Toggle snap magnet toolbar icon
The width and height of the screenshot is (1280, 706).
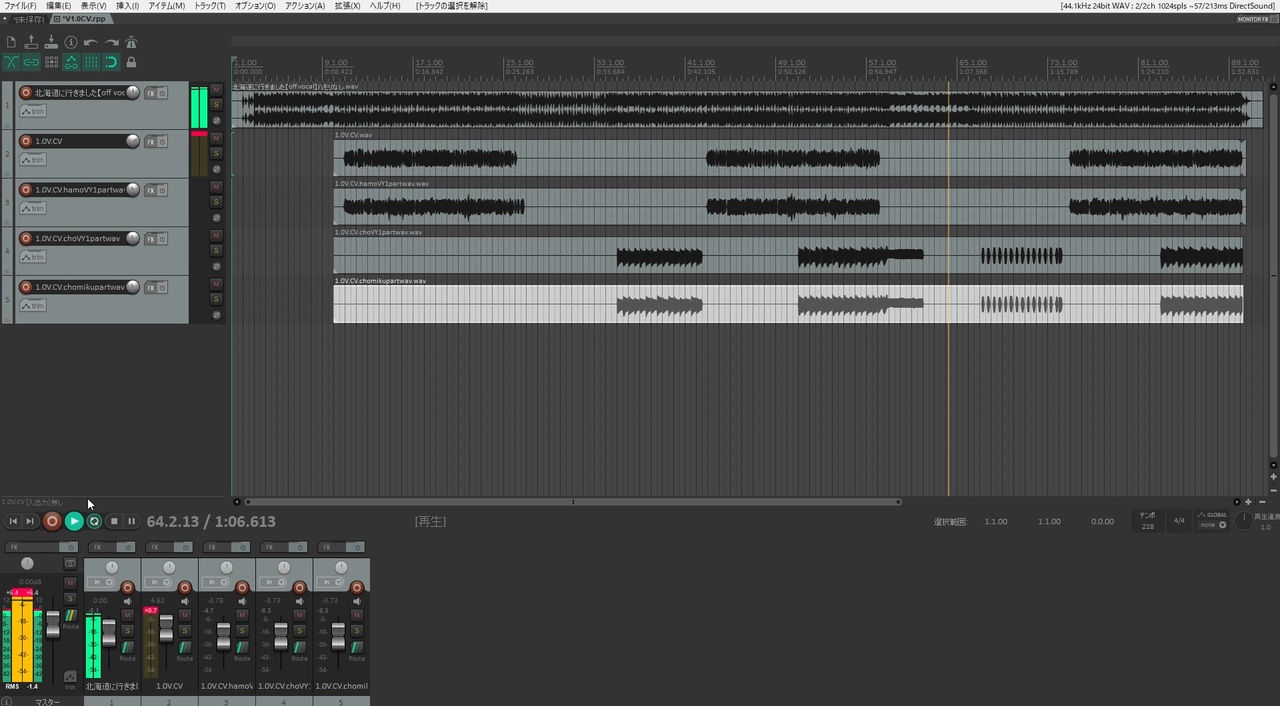(x=111, y=62)
